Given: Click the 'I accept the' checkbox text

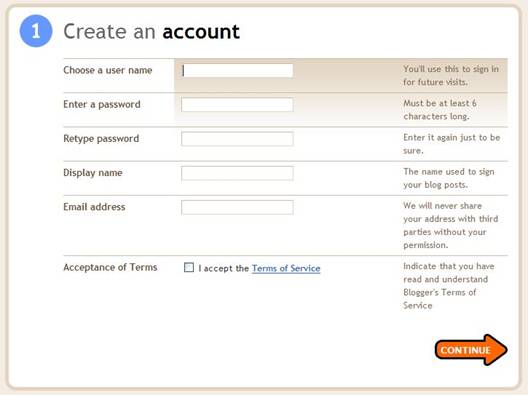Looking at the screenshot, I should 224,268.
